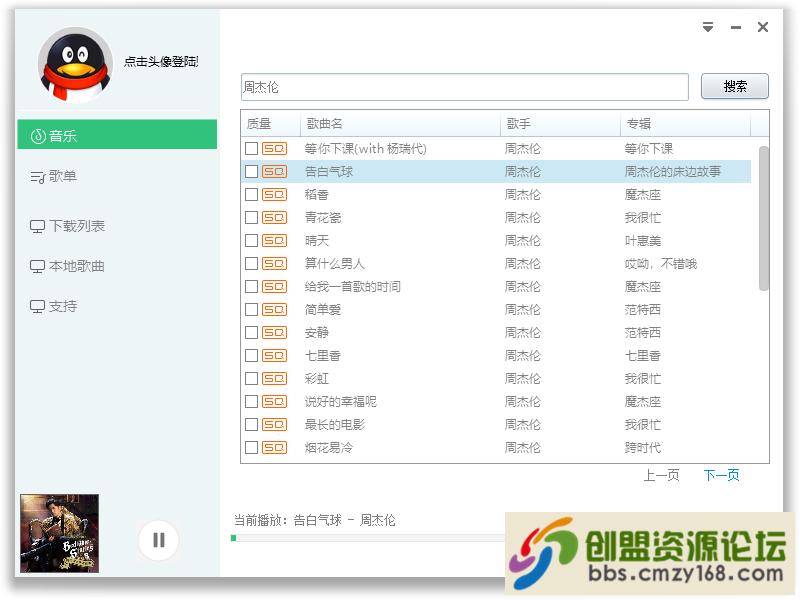Check the box for 简单爱
This screenshot has width=800, height=600.
[252, 309]
